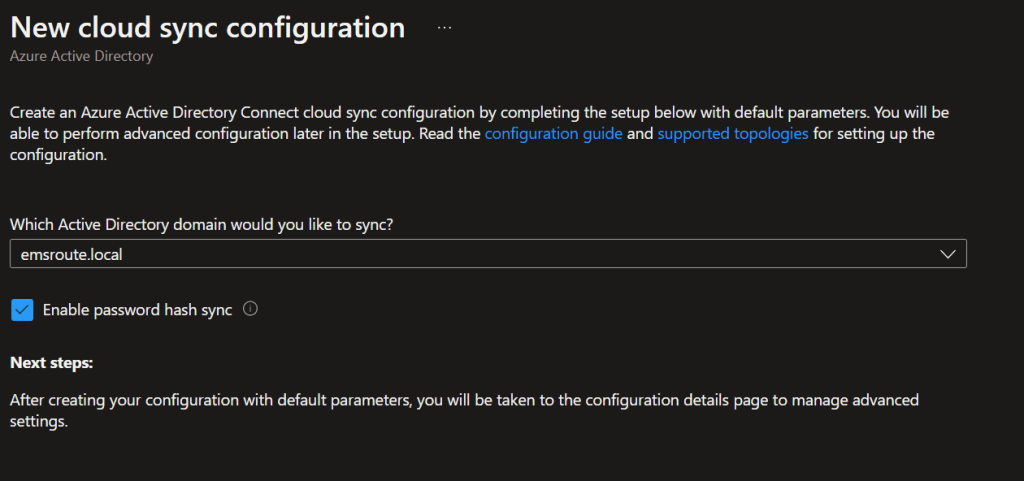Open the configuration guide link
Image resolution: width=1024 pixels, height=481 pixels.
pyautogui.click(x=553, y=133)
